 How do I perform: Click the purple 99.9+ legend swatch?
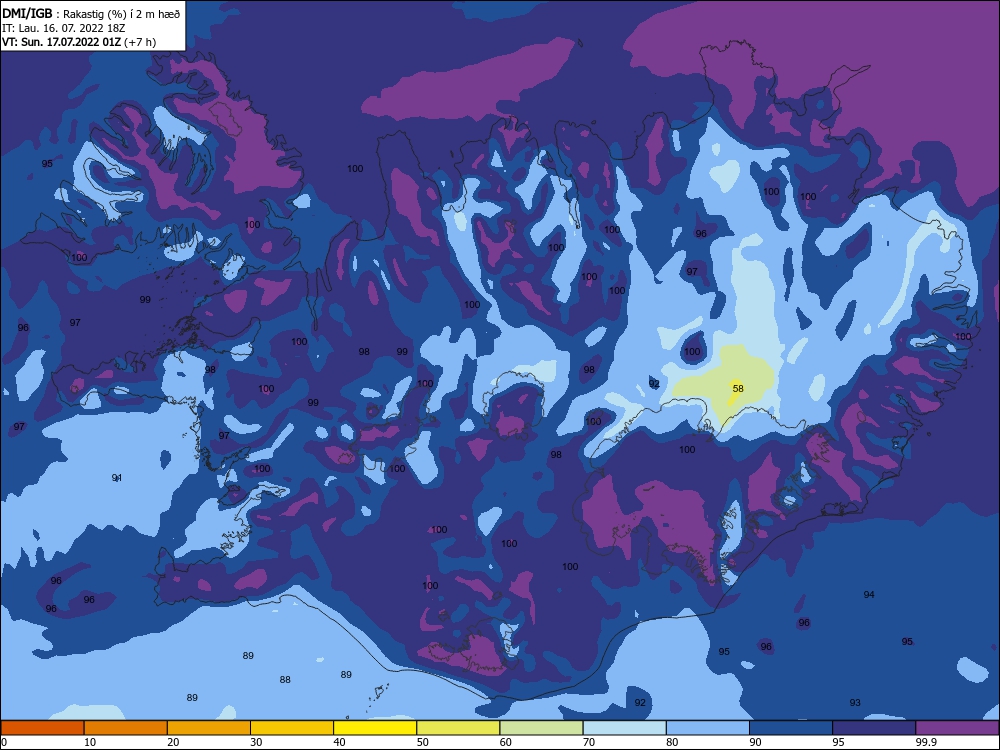coord(957,728)
